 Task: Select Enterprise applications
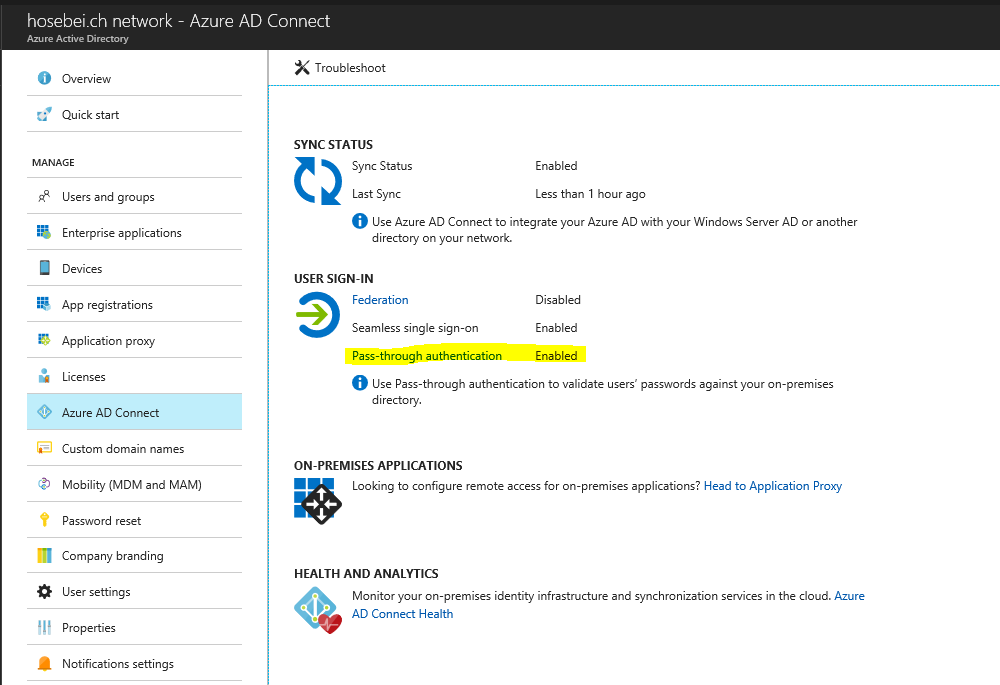click(x=135, y=232)
